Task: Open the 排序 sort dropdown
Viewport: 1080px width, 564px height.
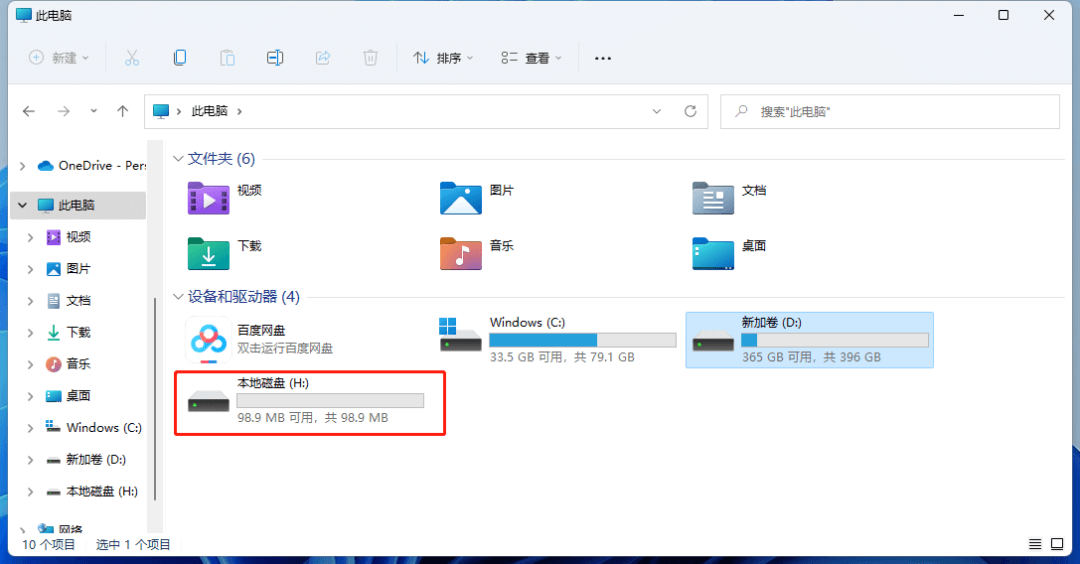Action: [x=443, y=58]
